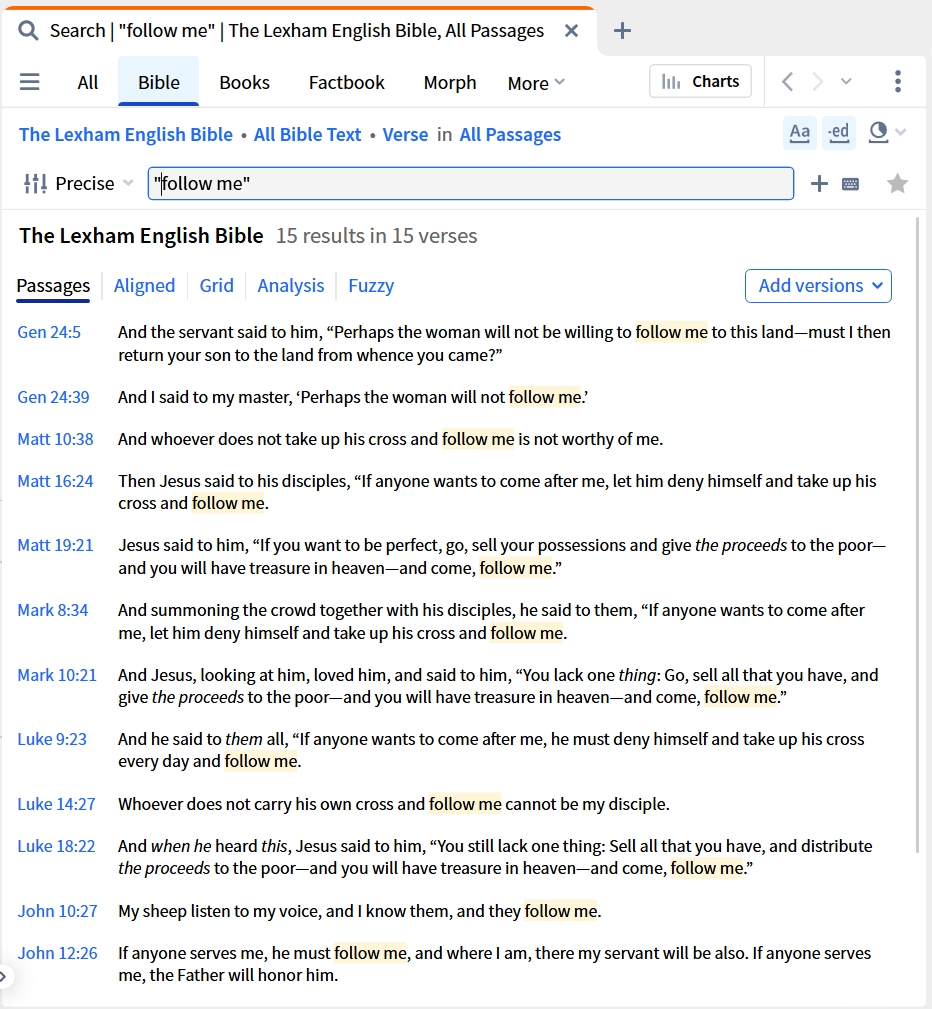Image resolution: width=932 pixels, height=1009 pixels.
Task: Open the three-dot panel options menu
Action: 898,82
